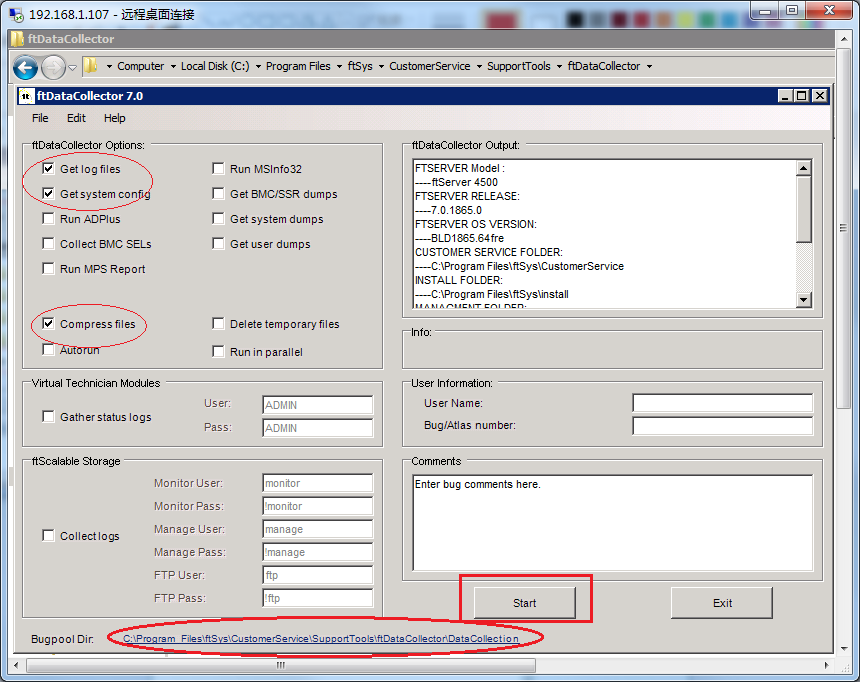
Task: Click the User Name input field
Action: pos(722,403)
